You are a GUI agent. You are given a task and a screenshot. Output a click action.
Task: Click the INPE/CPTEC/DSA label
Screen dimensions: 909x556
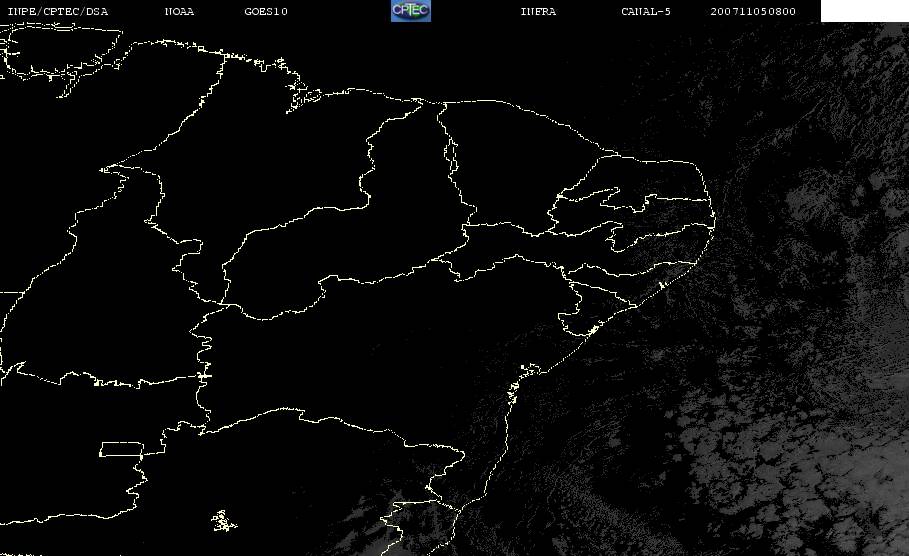click(57, 12)
